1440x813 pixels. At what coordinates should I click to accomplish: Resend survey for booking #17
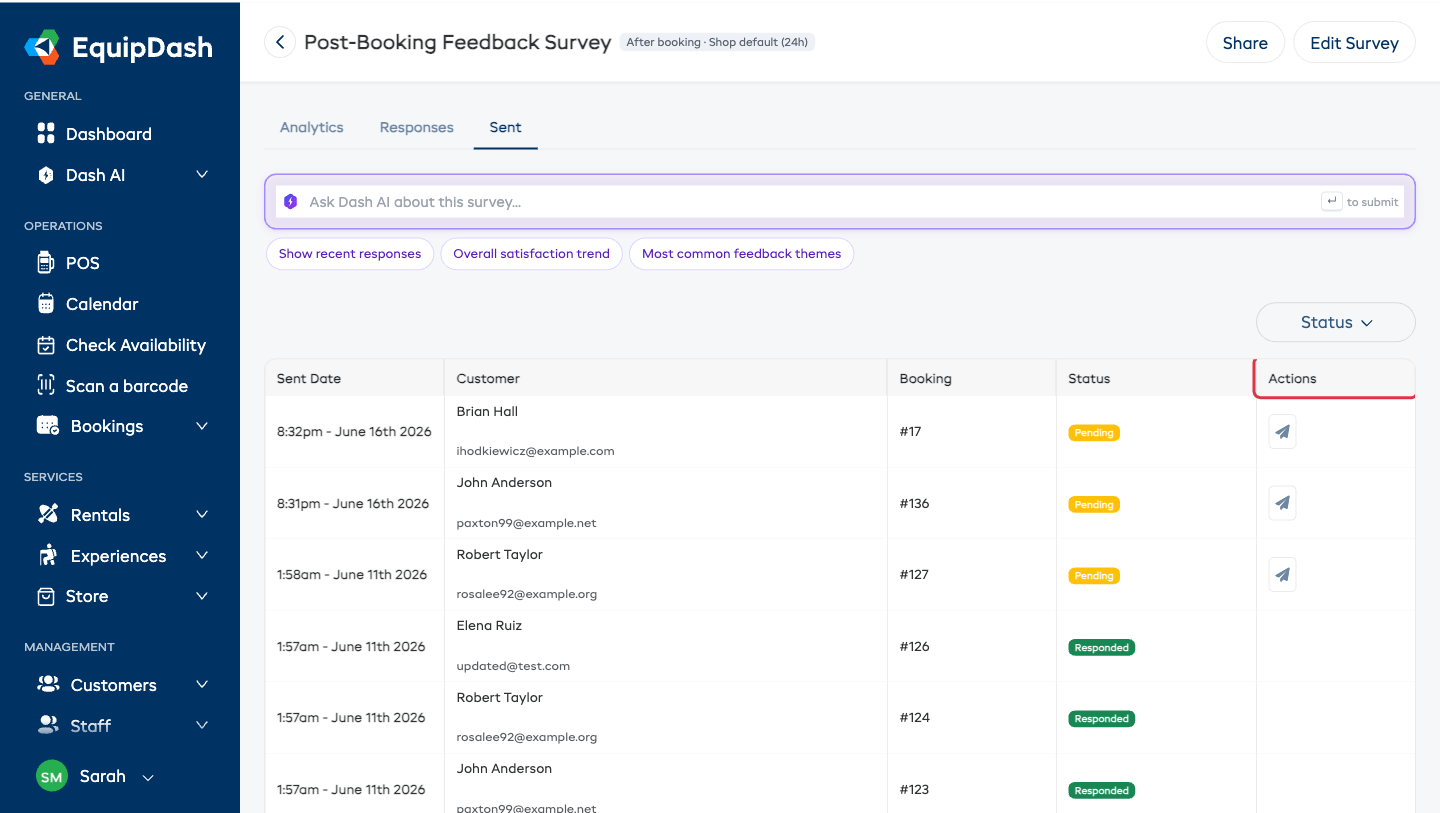[x=1283, y=432]
